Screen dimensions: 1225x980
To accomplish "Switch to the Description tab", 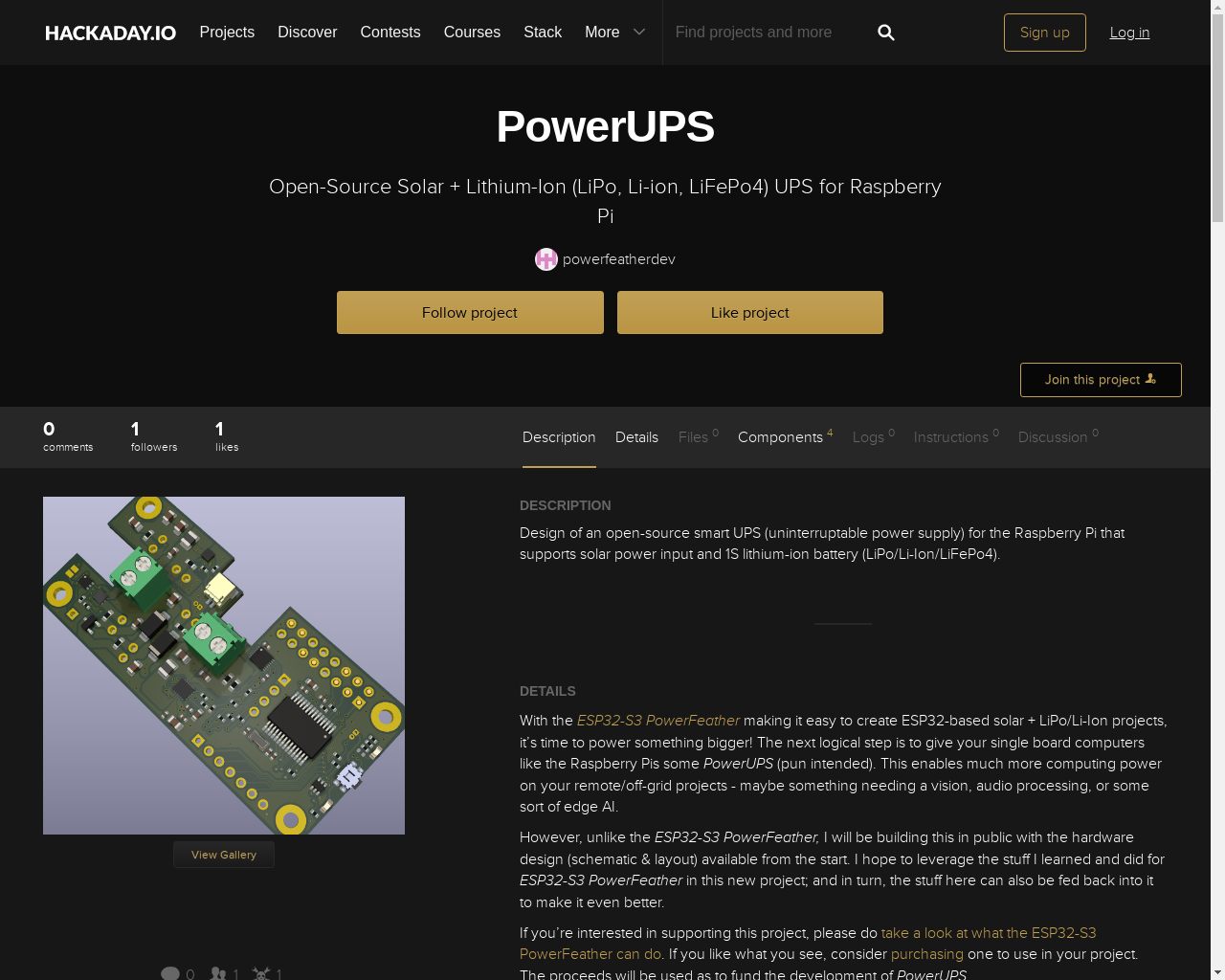I will [x=559, y=437].
